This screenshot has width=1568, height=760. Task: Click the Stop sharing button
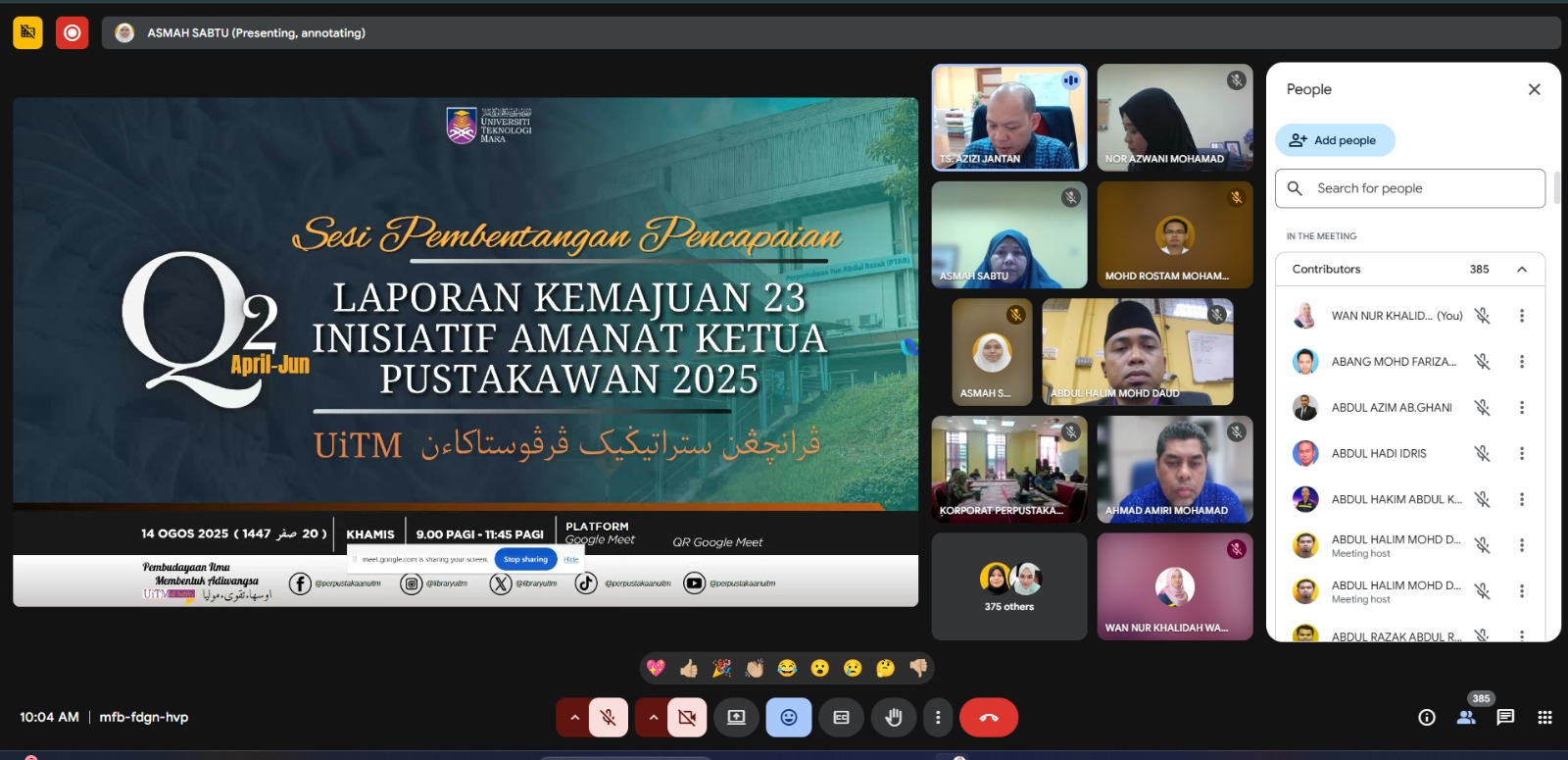[x=525, y=559]
